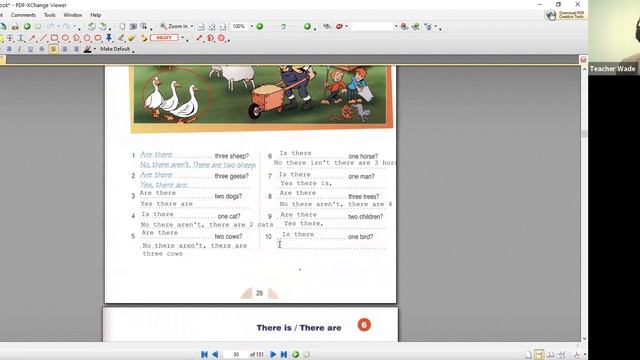
Task: Toggle align center formatting button
Action: 65,49
